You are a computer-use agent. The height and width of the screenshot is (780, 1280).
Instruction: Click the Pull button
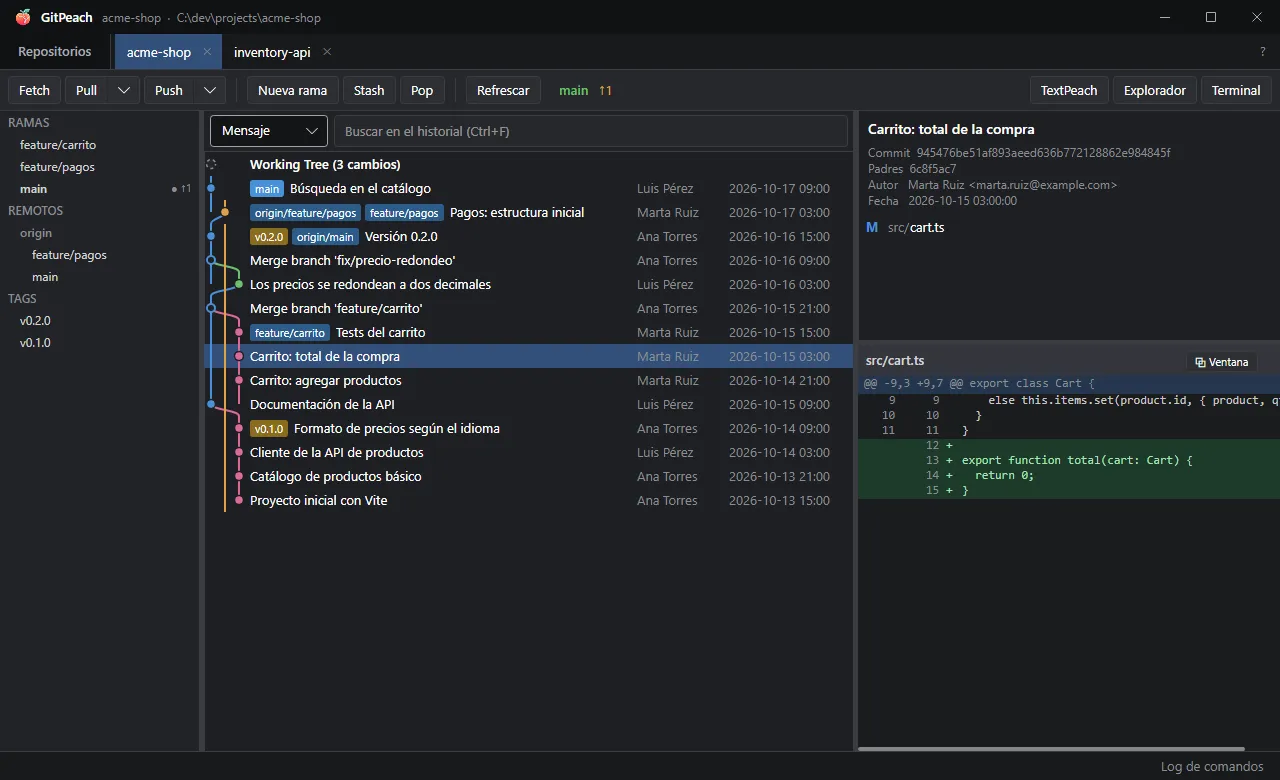tap(87, 90)
